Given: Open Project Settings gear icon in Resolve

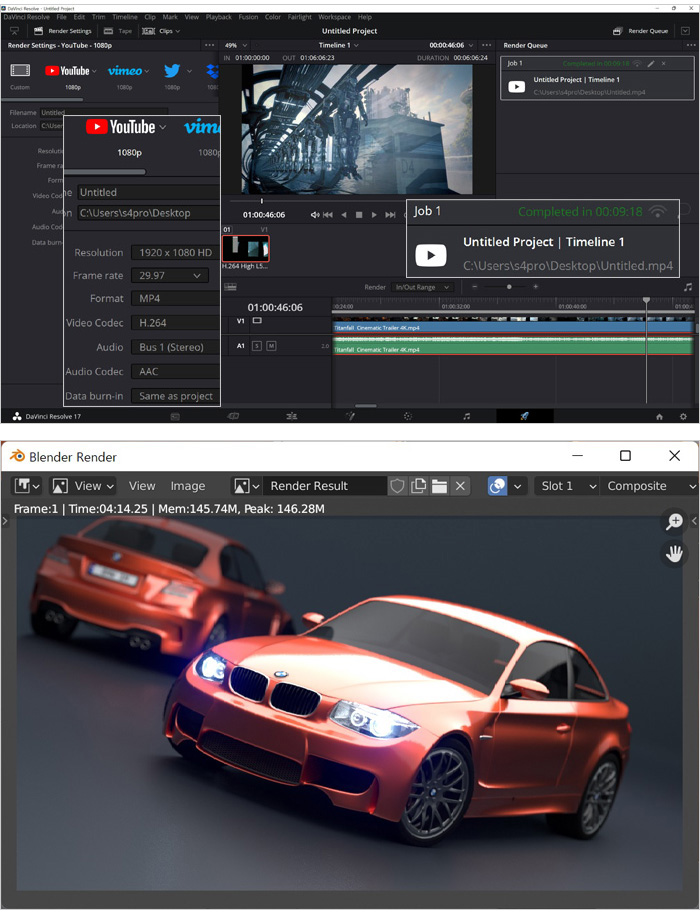Looking at the screenshot, I should pos(683,417).
